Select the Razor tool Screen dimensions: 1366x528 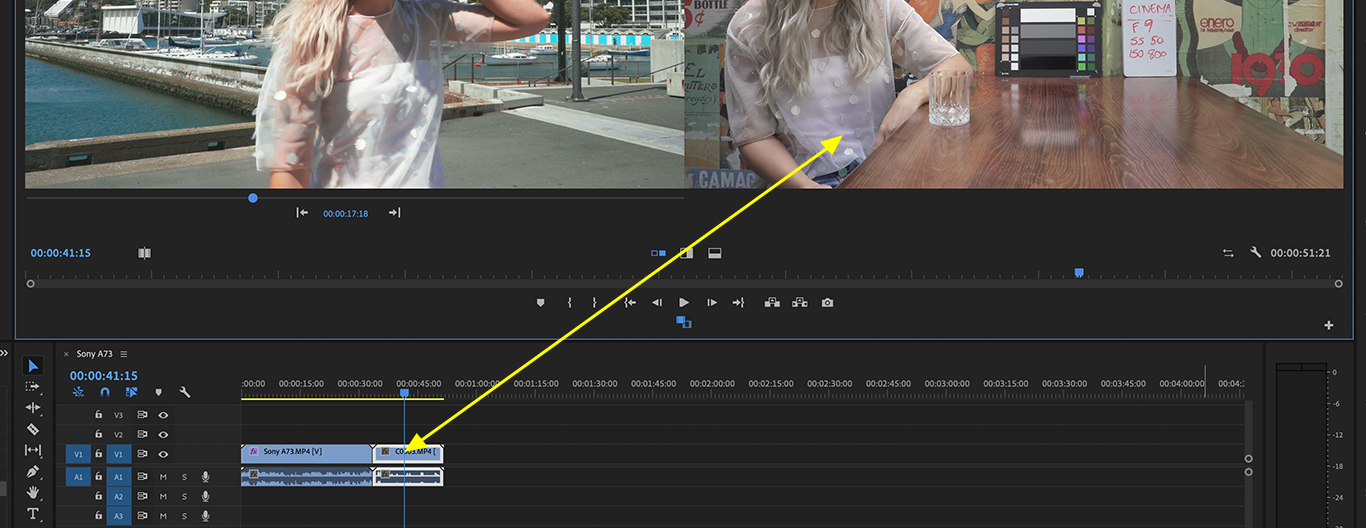pos(32,429)
